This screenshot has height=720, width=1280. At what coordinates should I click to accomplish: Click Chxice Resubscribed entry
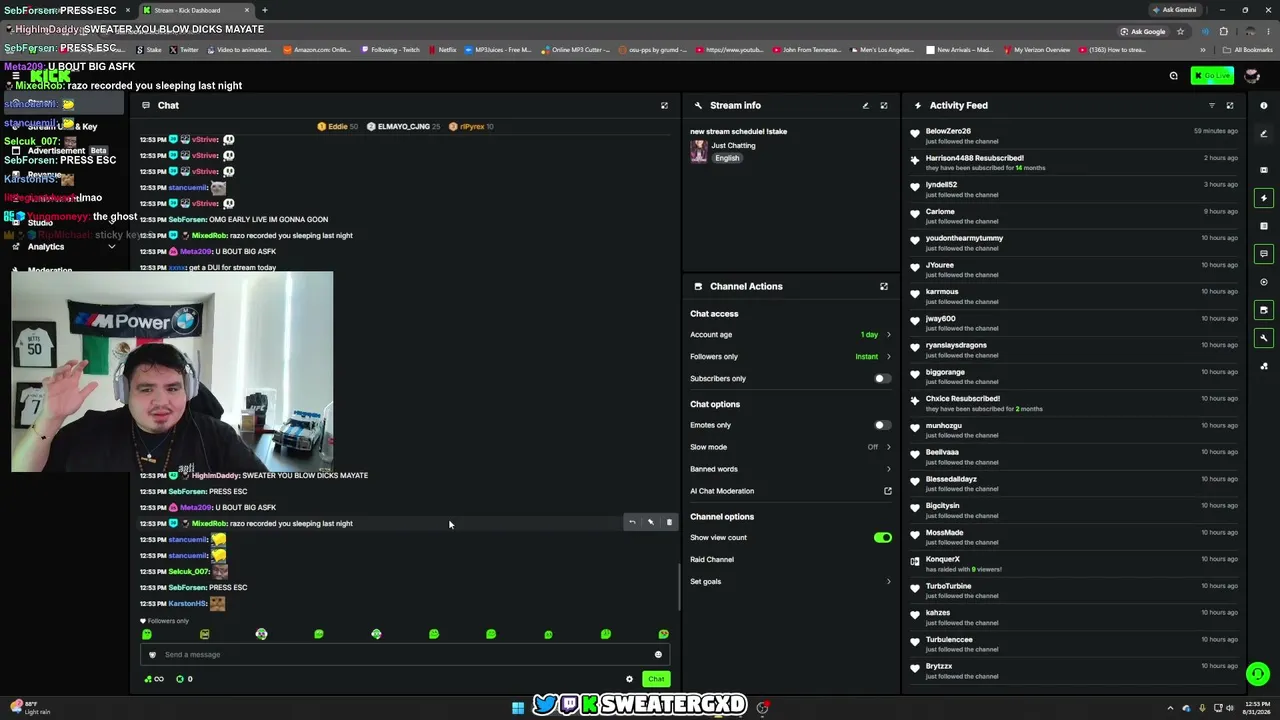pyautogui.click(x=1074, y=403)
